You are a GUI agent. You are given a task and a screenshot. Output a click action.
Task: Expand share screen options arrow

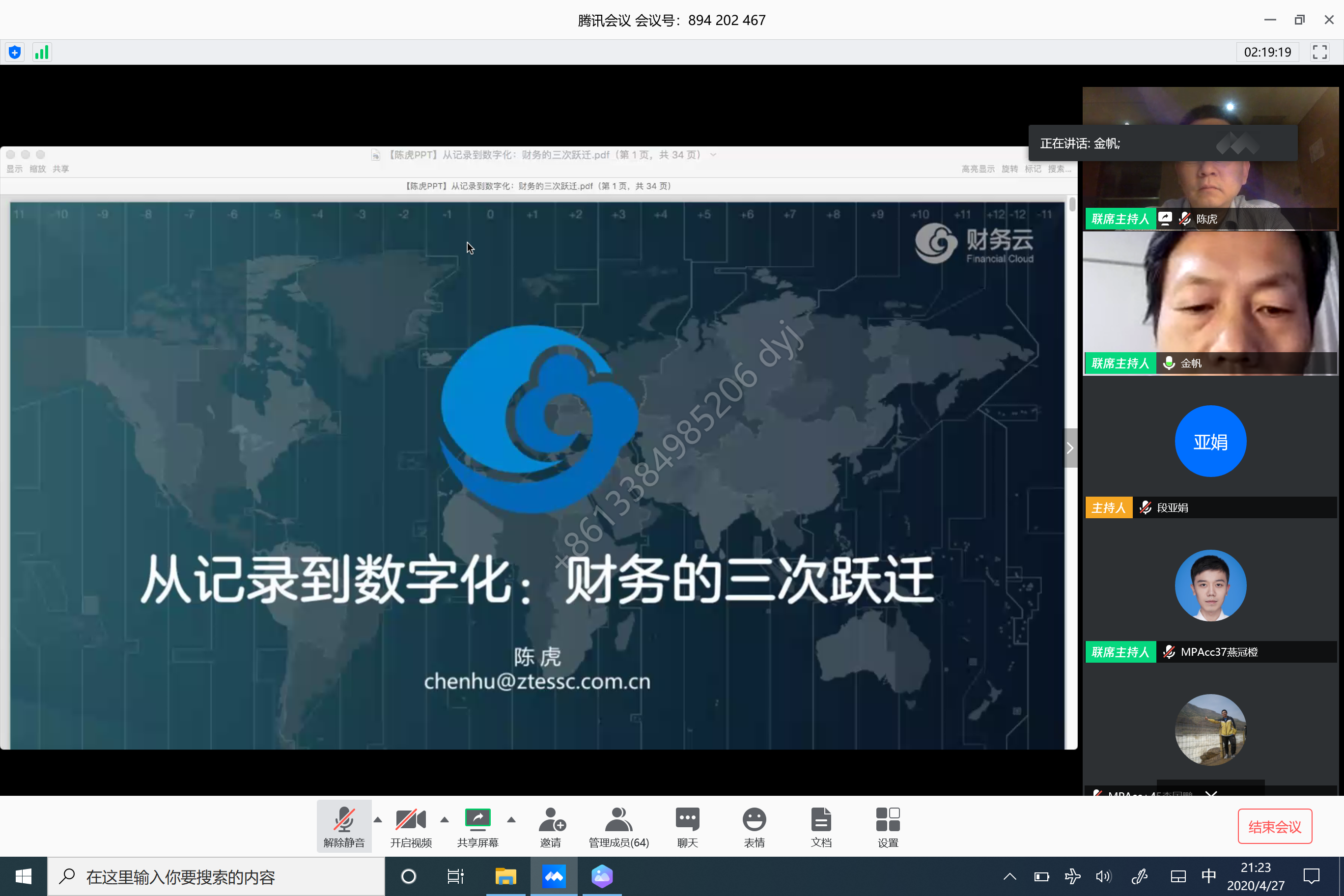coord(511,820)
